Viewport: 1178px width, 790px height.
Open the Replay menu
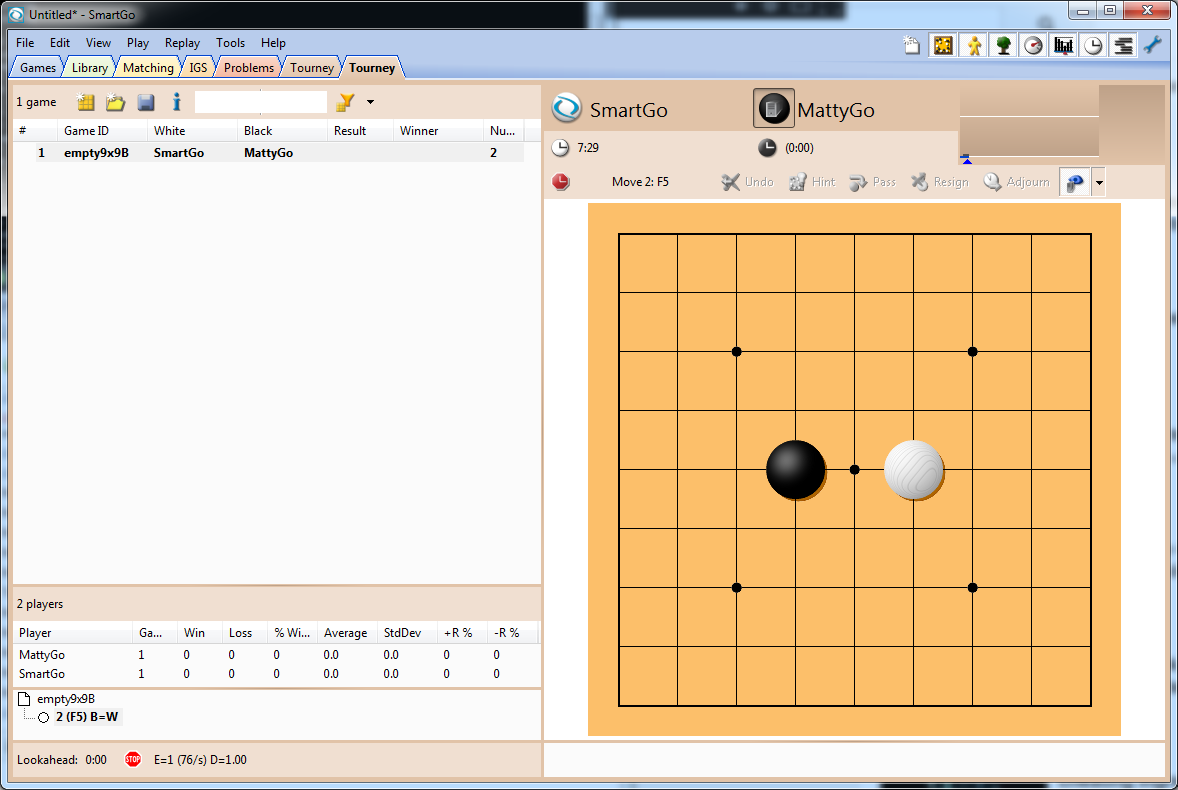pyautogui.click(x=183, y=43)
